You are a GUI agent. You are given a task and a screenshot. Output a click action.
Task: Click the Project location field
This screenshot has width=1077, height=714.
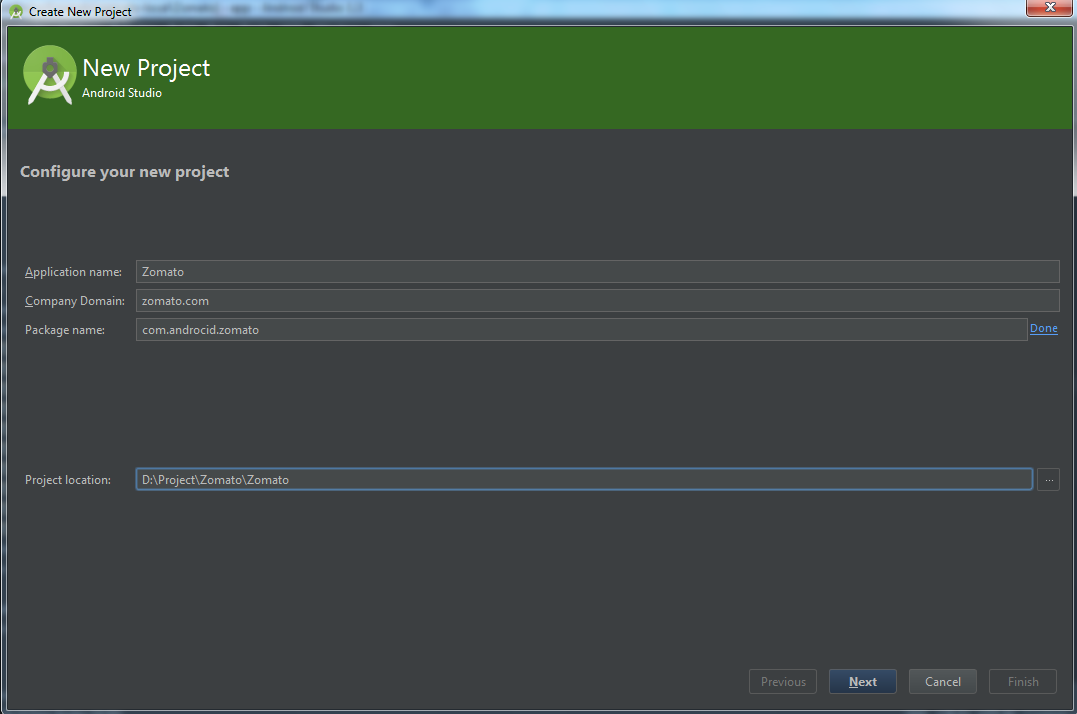[584, 479]
